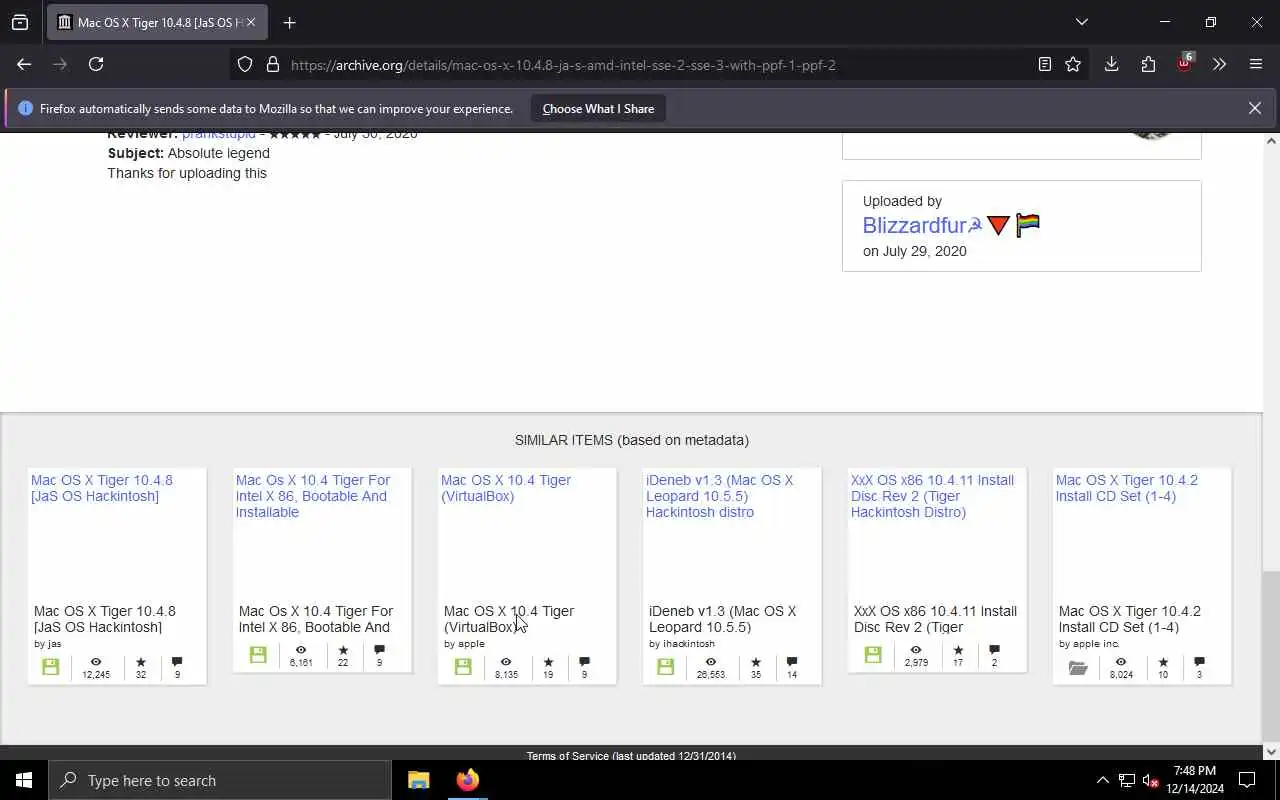Click reviews bubble on iDeneb card showing 14

click(792, 662)
